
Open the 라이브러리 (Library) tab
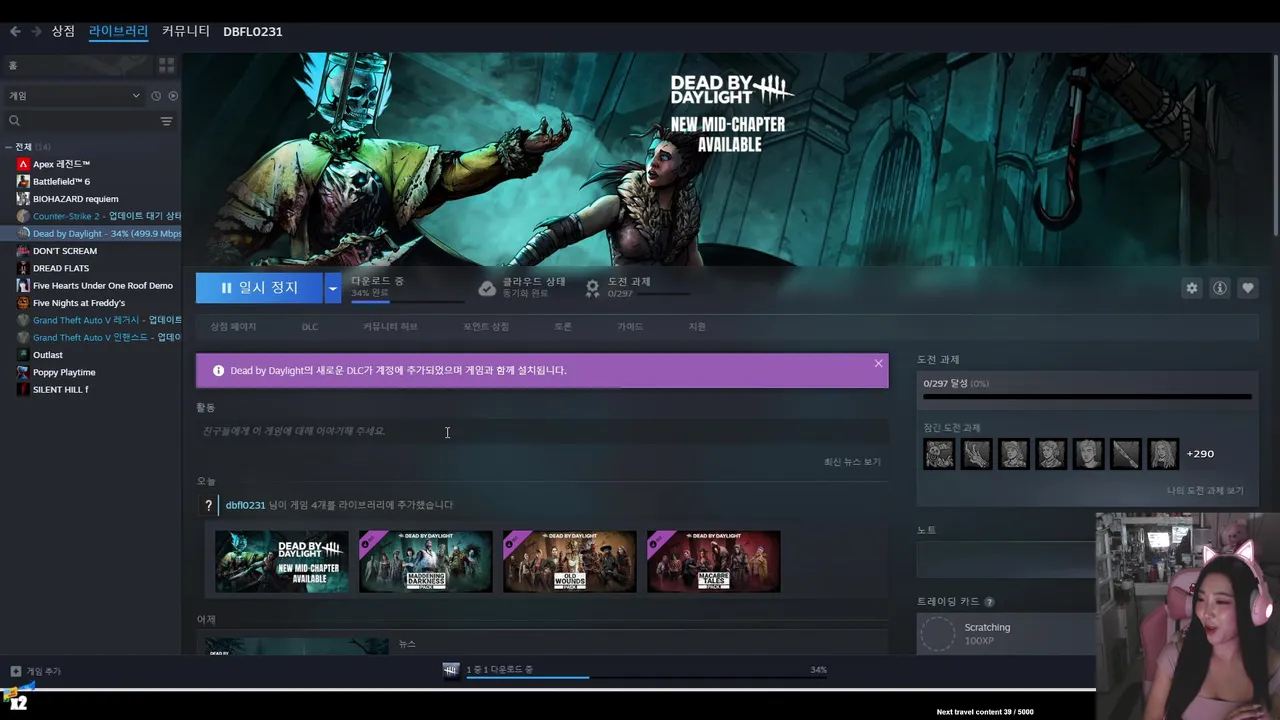pos(118,31)
